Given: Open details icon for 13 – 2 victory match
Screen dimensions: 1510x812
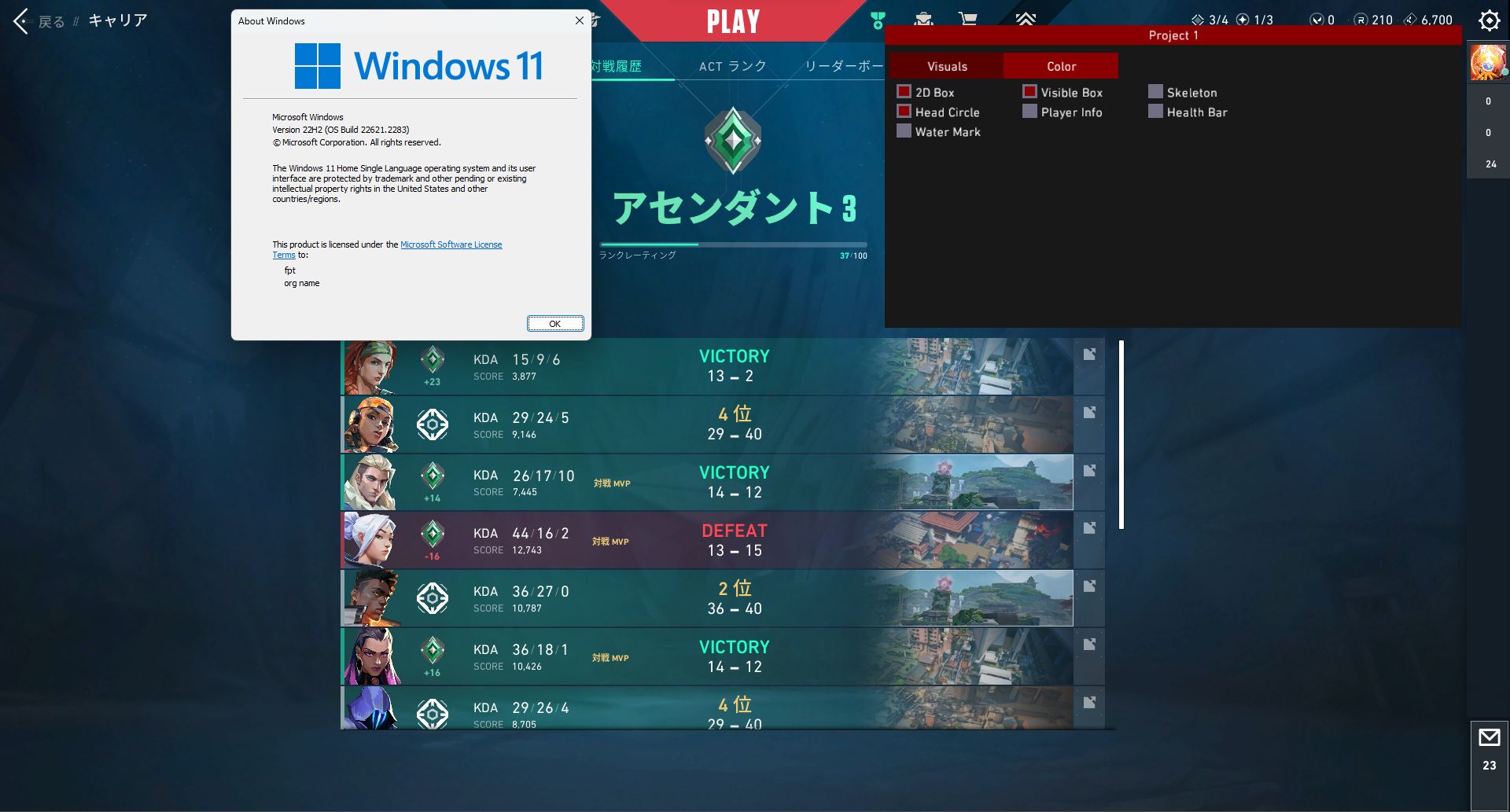Looking at the screenshot, I should click(1089, 354).
